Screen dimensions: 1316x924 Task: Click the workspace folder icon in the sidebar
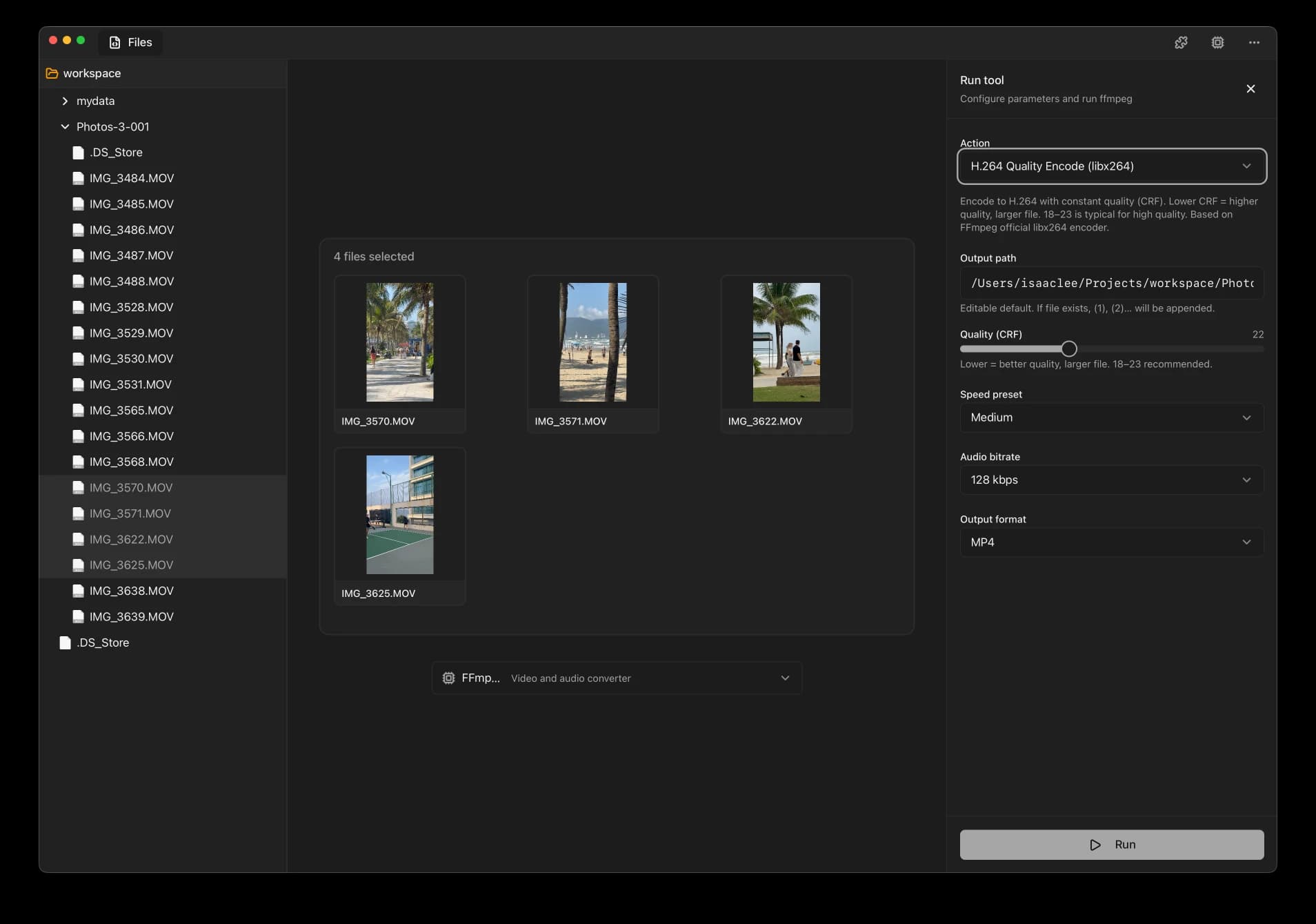pyautogui.click(x=52, y=73)
